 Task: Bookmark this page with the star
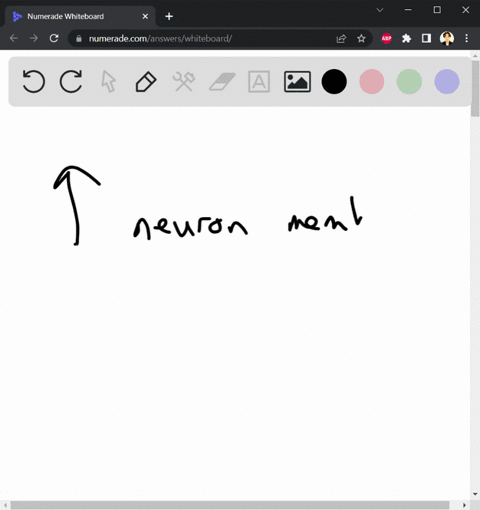[361, 39]
